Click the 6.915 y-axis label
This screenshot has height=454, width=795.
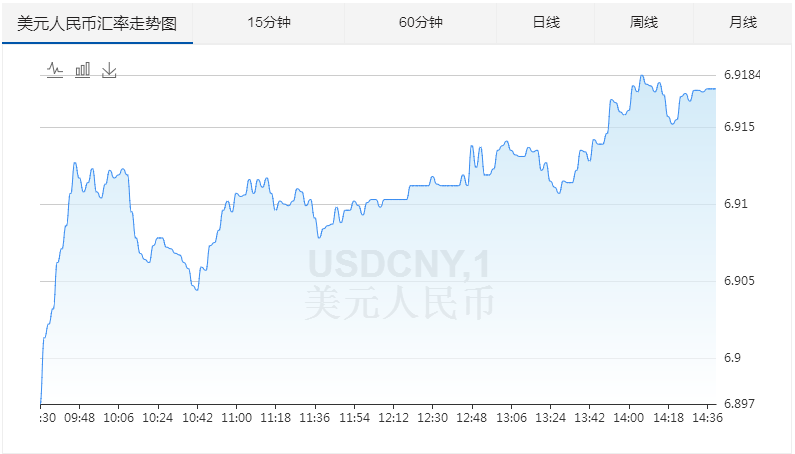[738, 127]
